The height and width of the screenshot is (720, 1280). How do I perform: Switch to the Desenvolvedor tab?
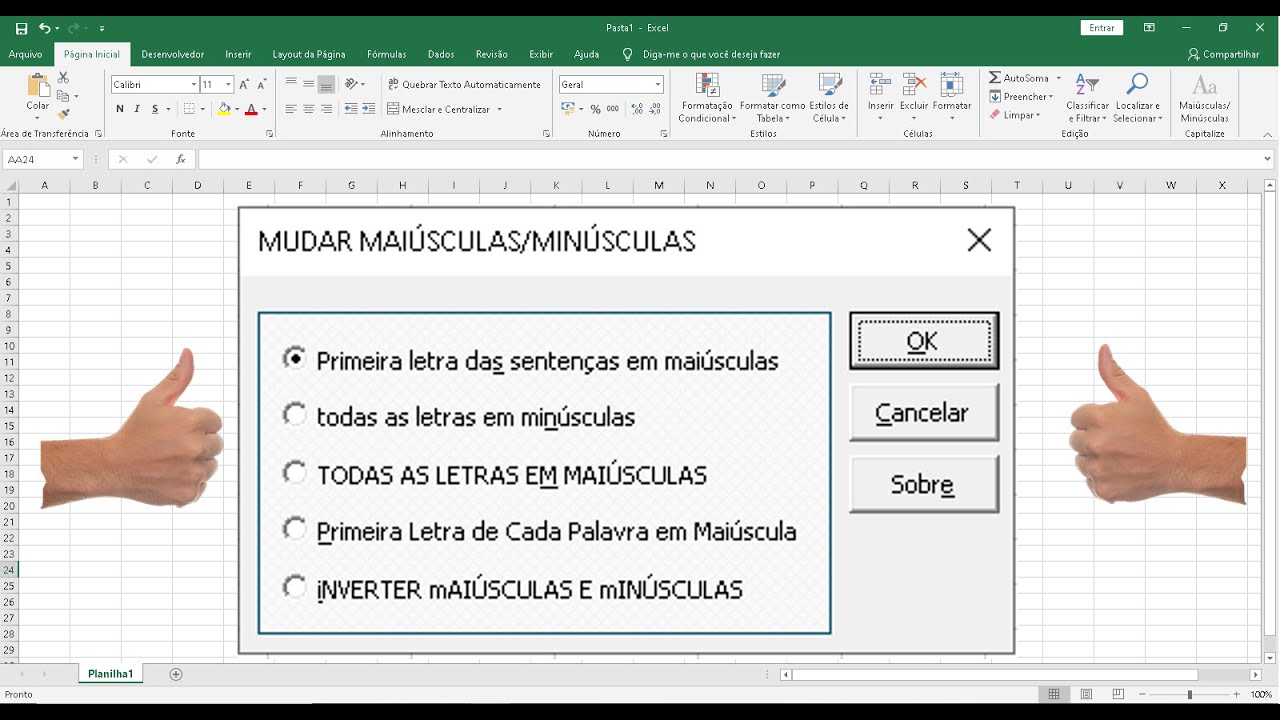pyautogui.click(x=172, y=54)
